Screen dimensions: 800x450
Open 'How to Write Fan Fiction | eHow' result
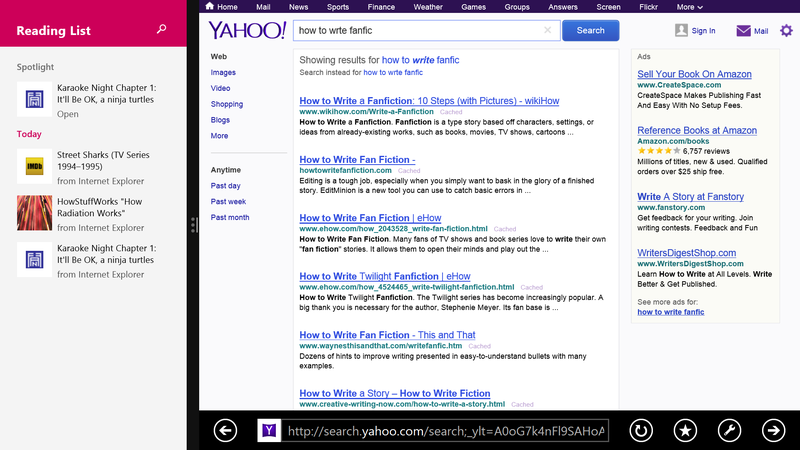pos(370,218)
